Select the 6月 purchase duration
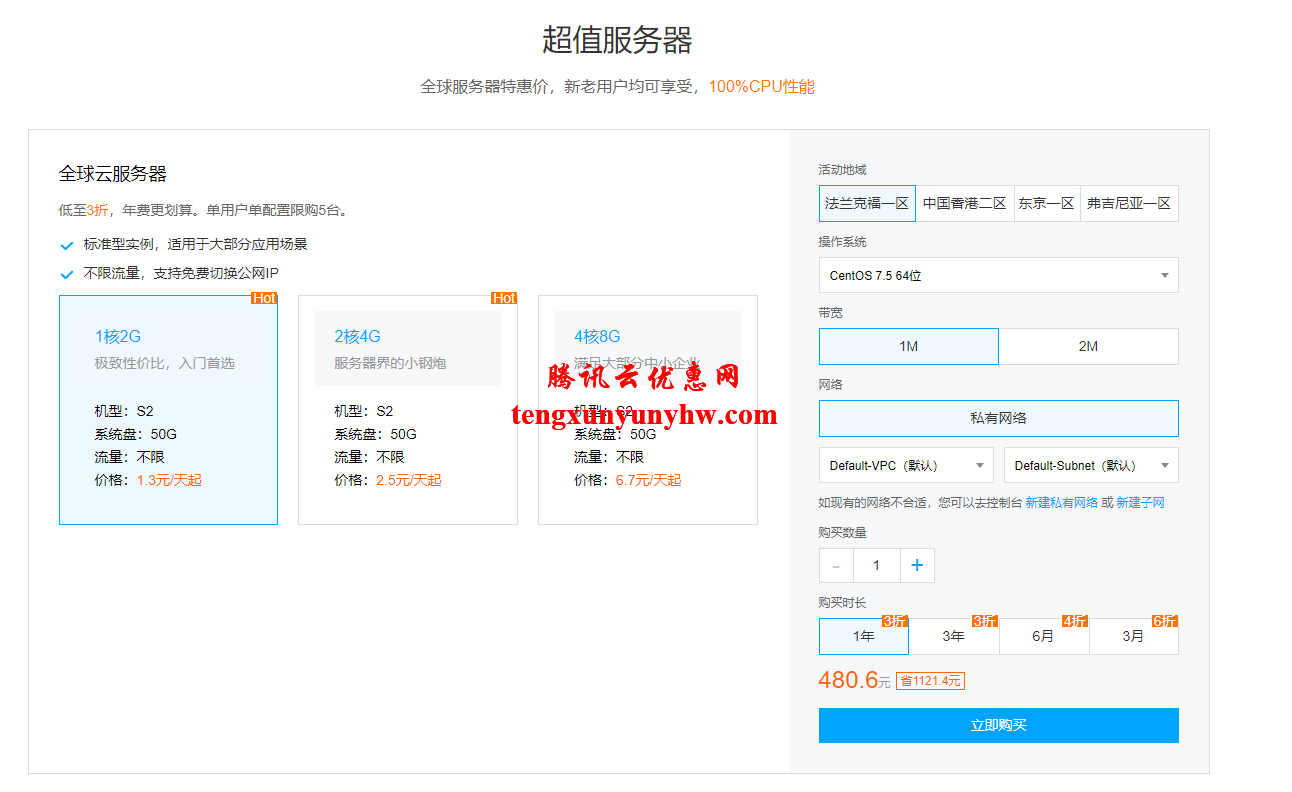Screen dimensions: 1292x792 1044,636
